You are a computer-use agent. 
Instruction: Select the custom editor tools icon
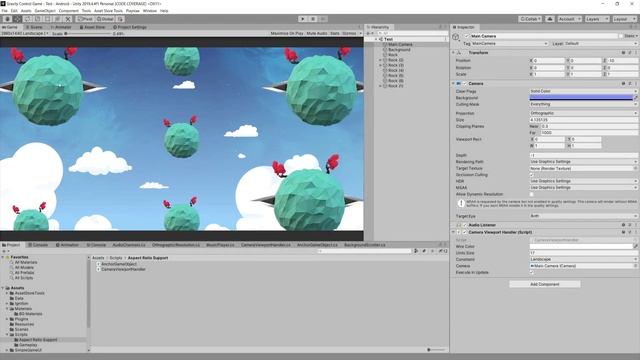[x=68, y=19]
